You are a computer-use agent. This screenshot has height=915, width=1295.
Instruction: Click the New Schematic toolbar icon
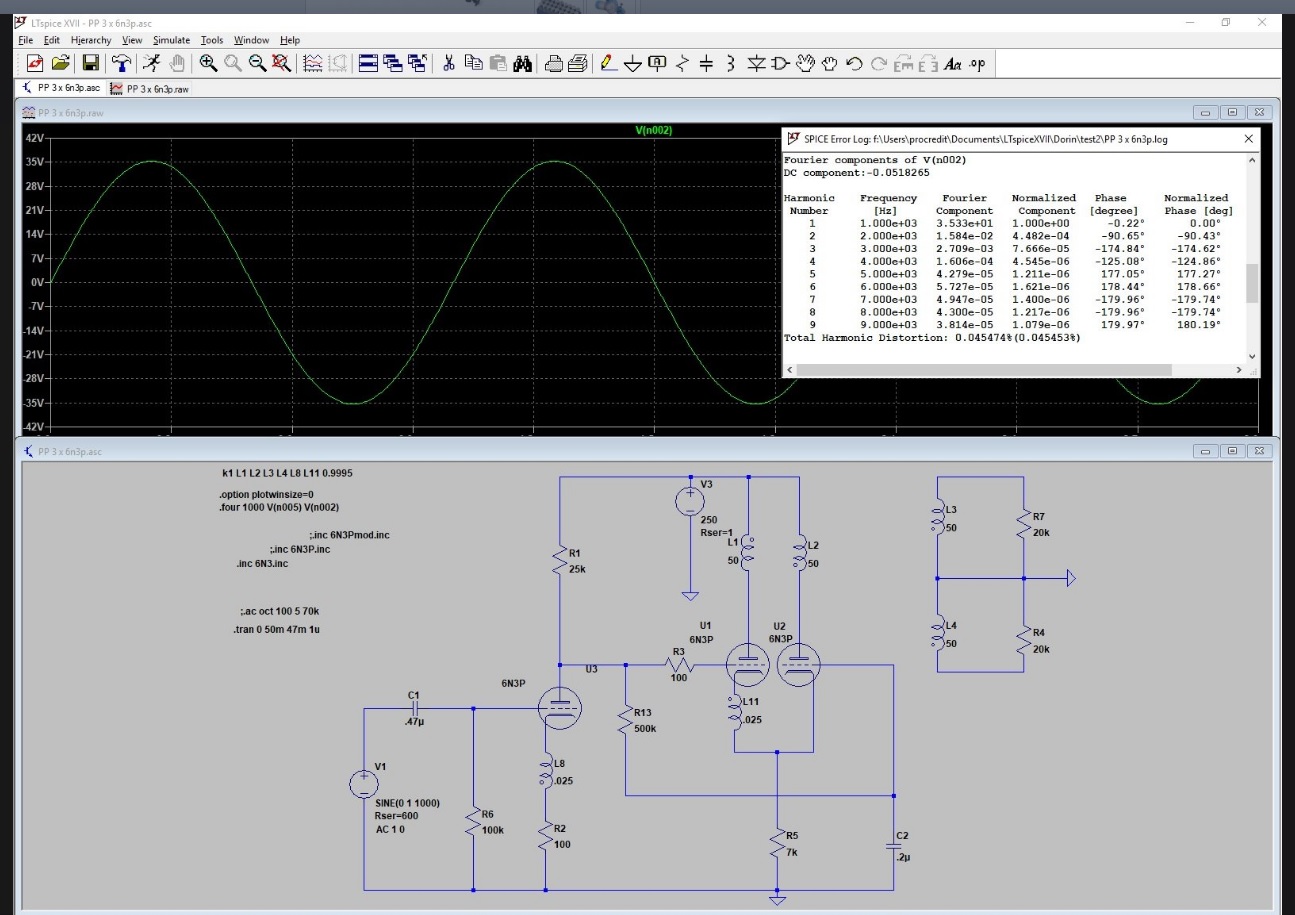[x=35, y=64]
